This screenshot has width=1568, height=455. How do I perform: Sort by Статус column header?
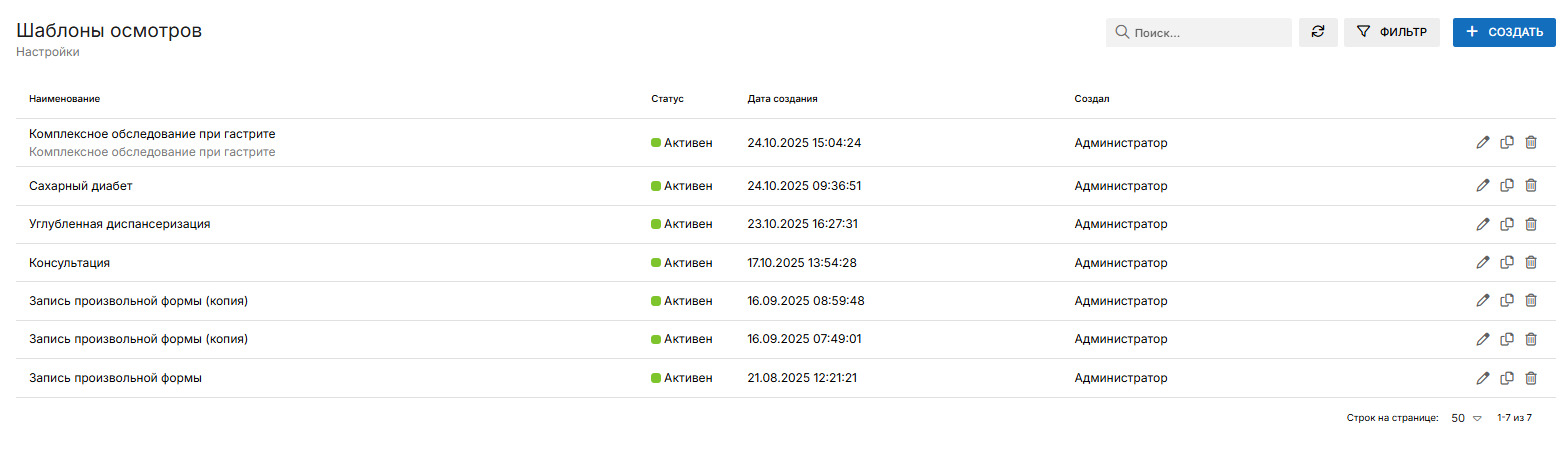click(667, 99)
